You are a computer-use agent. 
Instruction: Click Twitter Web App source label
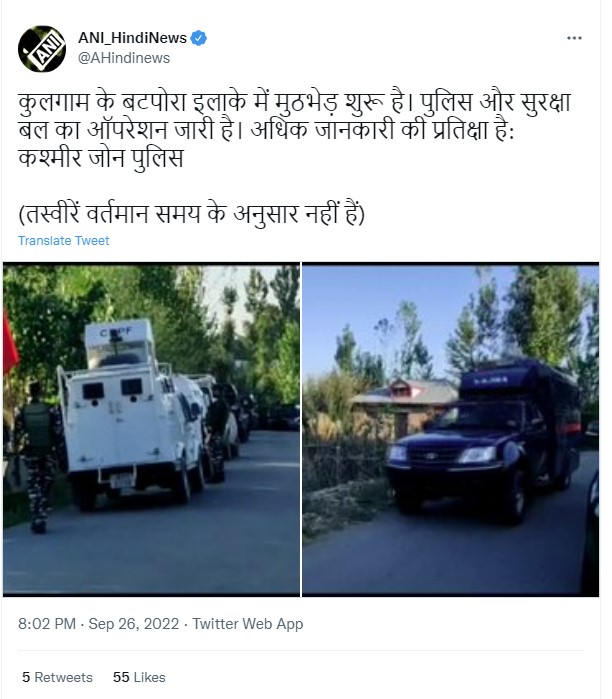(248, 624)
